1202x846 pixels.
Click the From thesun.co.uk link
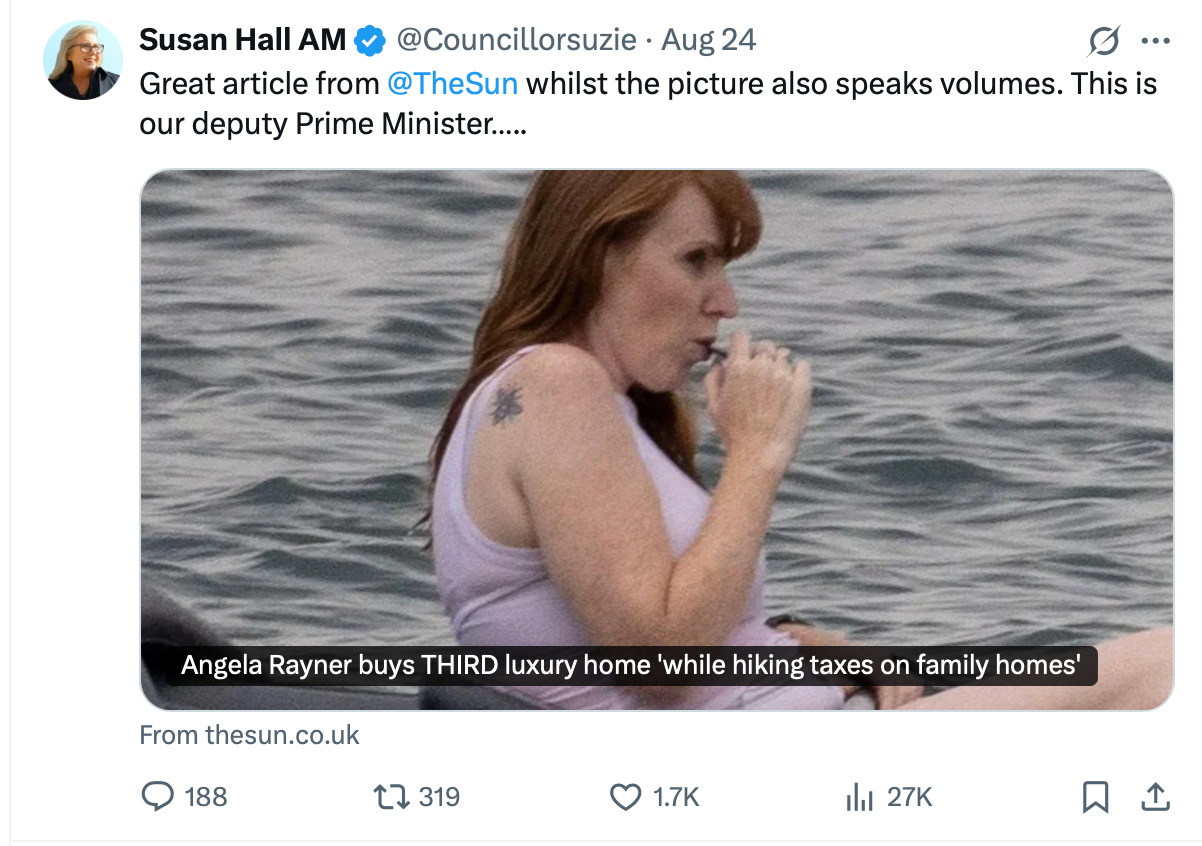249,735
